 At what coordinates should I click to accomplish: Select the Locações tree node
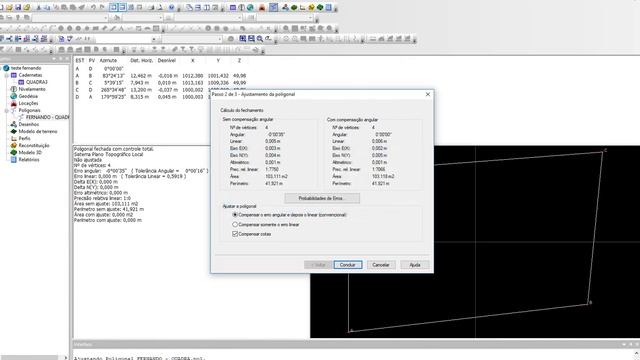(28, 103)
